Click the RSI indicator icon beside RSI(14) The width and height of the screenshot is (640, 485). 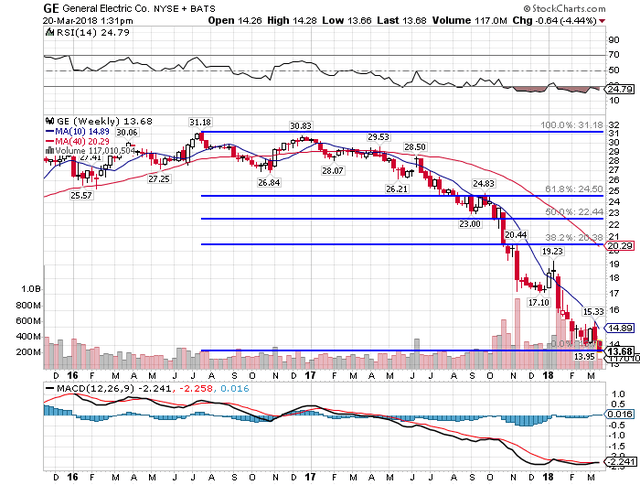(49, 32)
